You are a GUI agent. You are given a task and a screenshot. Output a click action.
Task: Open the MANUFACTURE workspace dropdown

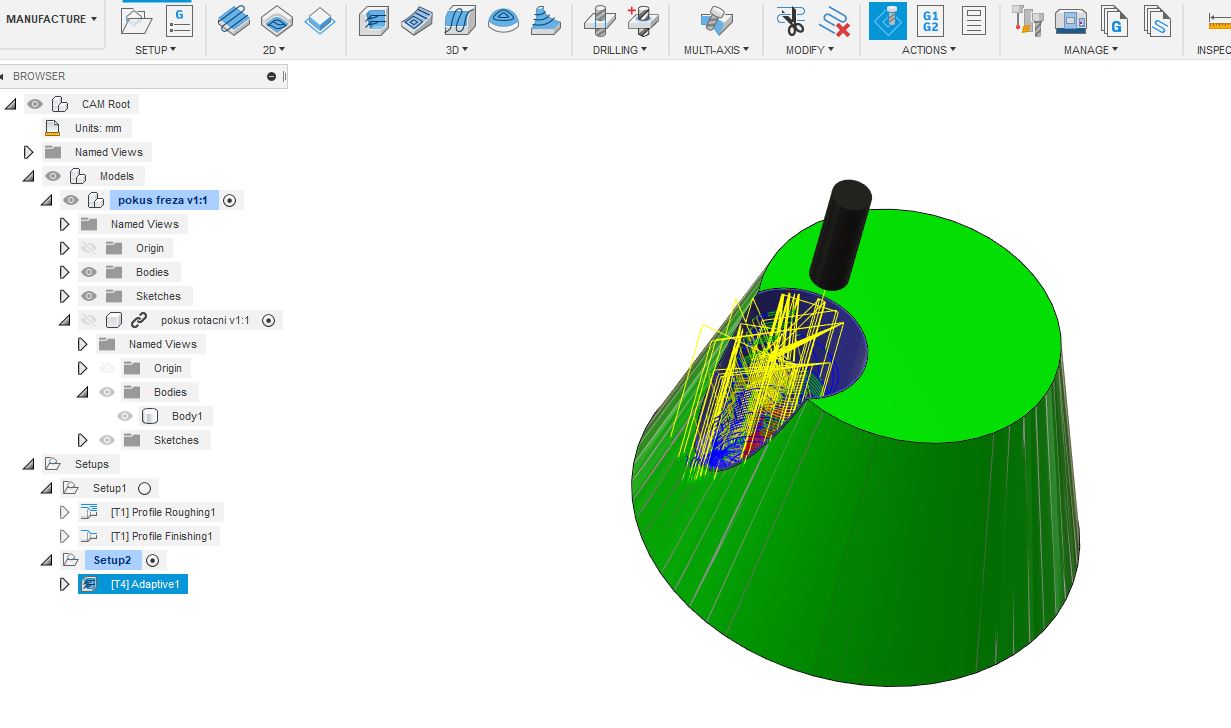pyautogui.click(x=52, y=19)
